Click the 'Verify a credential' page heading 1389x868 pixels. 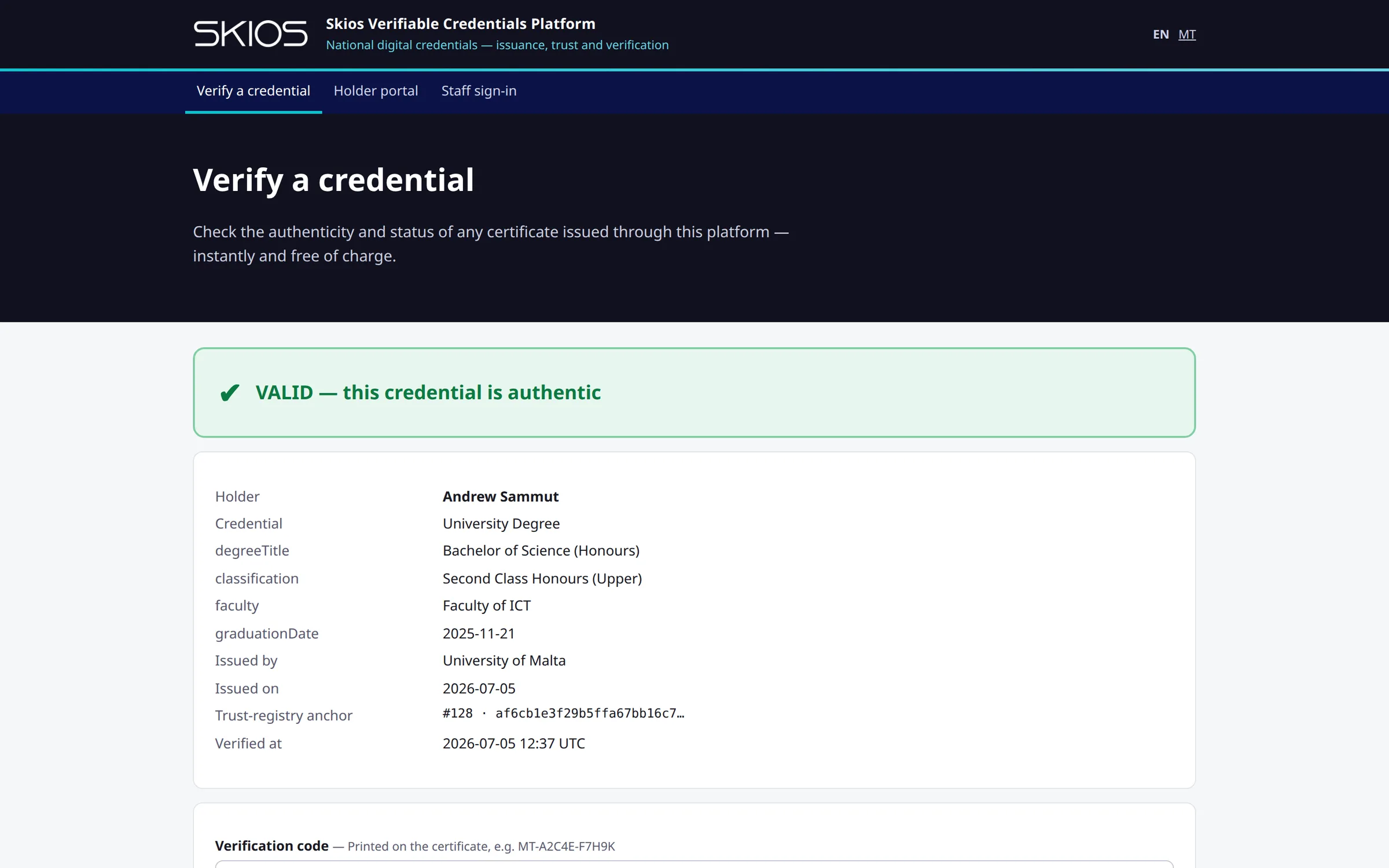coord(333,180)
